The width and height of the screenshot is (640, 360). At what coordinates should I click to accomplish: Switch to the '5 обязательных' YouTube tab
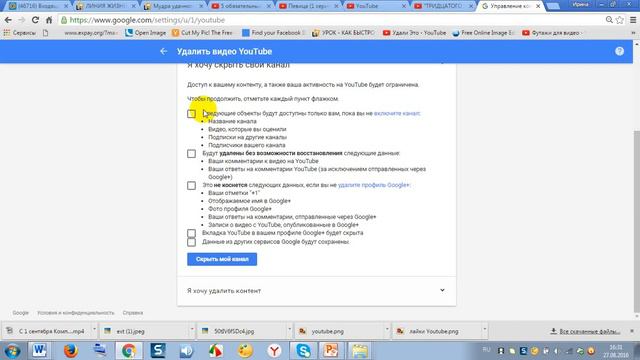click(241, 6)
